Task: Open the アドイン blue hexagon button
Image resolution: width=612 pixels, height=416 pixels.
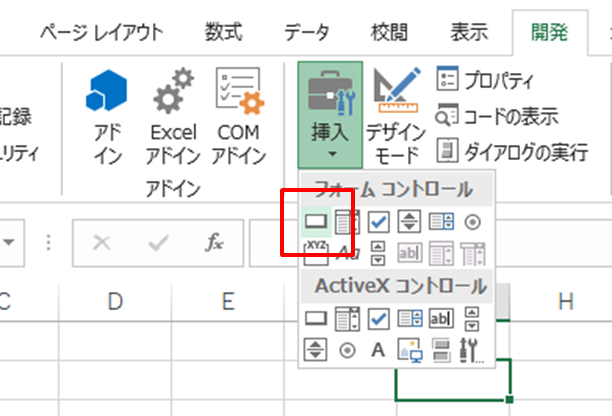Action: pyautogui.click(x=107, y=116)
